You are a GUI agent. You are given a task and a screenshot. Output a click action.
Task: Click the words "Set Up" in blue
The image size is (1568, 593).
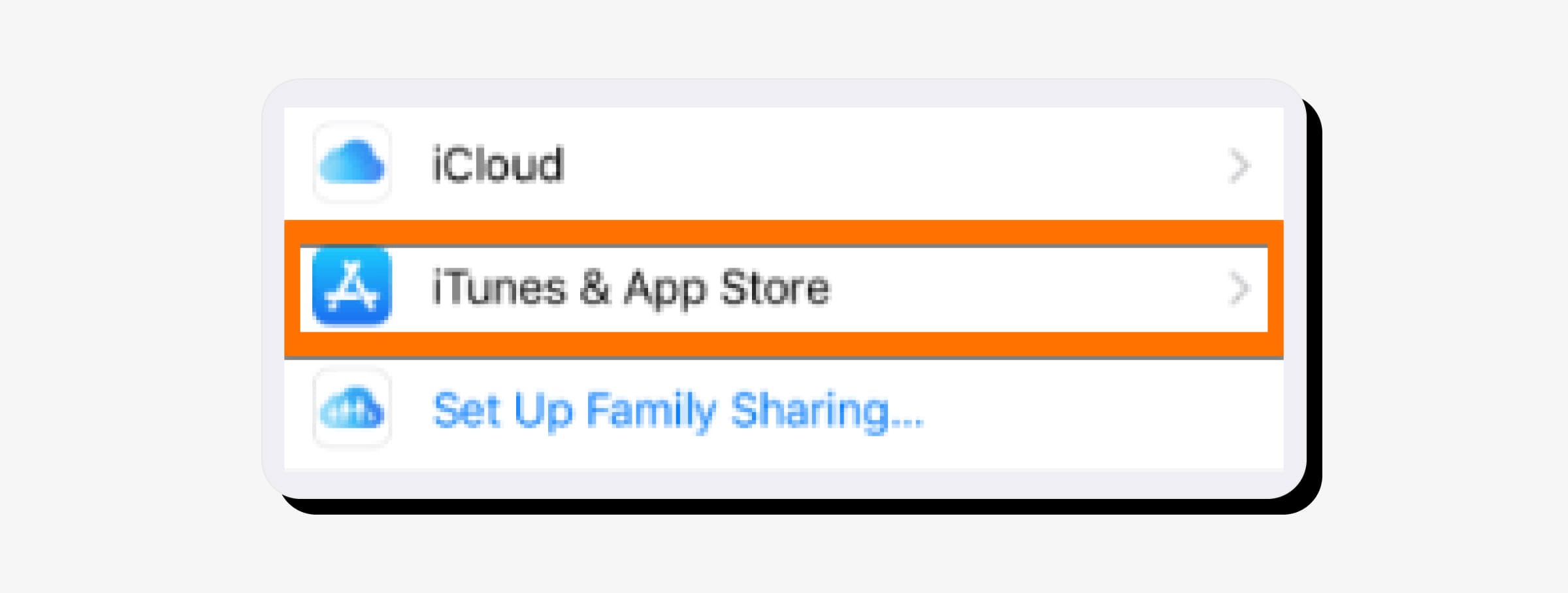point(502,411)
